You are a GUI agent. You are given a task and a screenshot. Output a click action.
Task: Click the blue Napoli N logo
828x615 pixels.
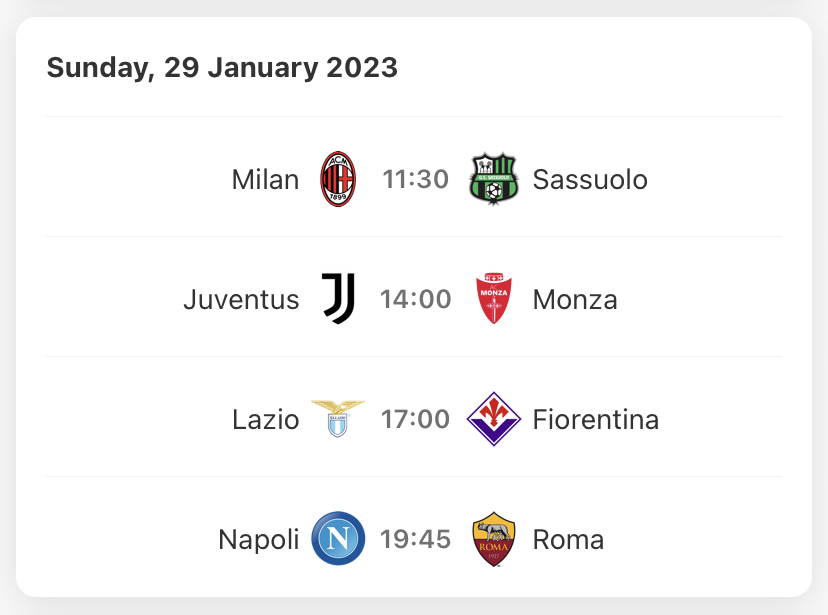pyautogui.click(x=338, y=538)
